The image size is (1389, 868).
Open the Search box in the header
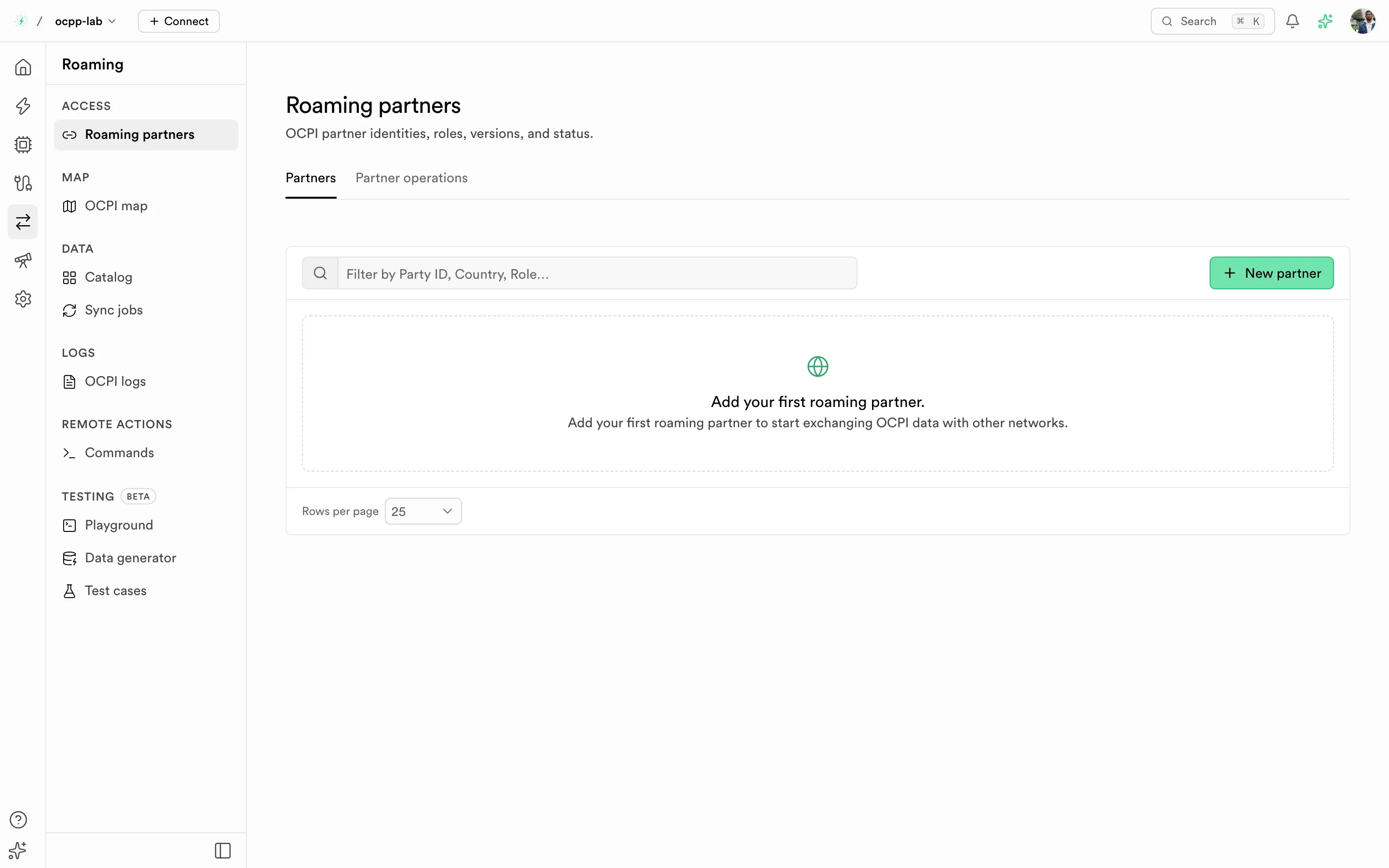(1212, 21)
